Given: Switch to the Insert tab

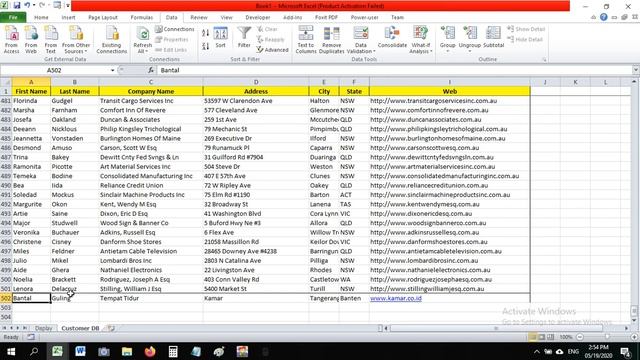Looking at the screenshot, I should (x=69, y=18).
